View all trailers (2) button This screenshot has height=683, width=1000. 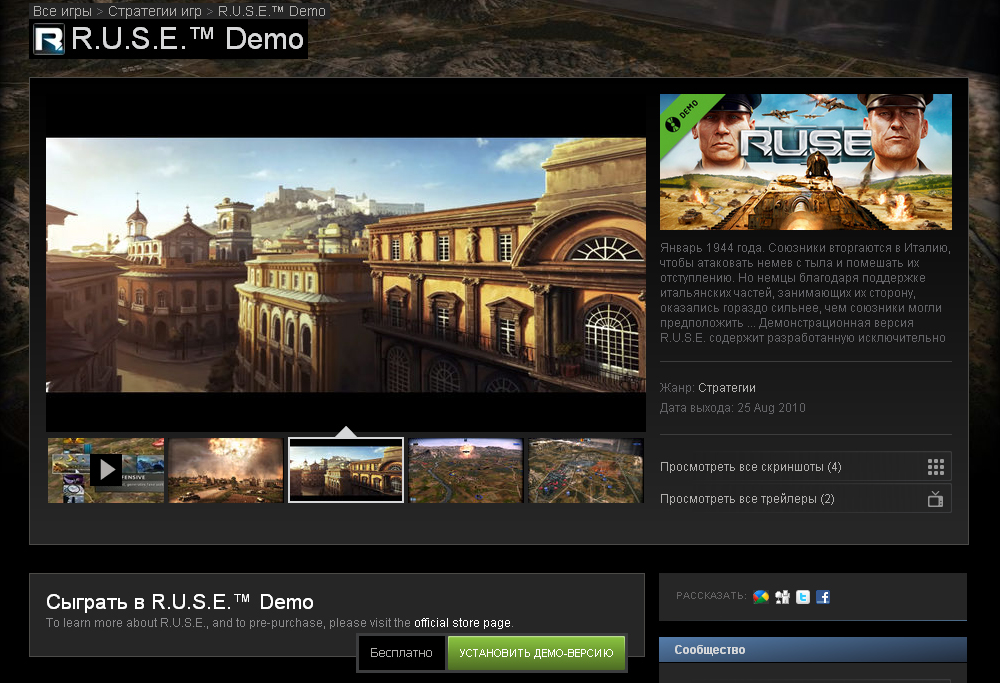pos(805,499)
